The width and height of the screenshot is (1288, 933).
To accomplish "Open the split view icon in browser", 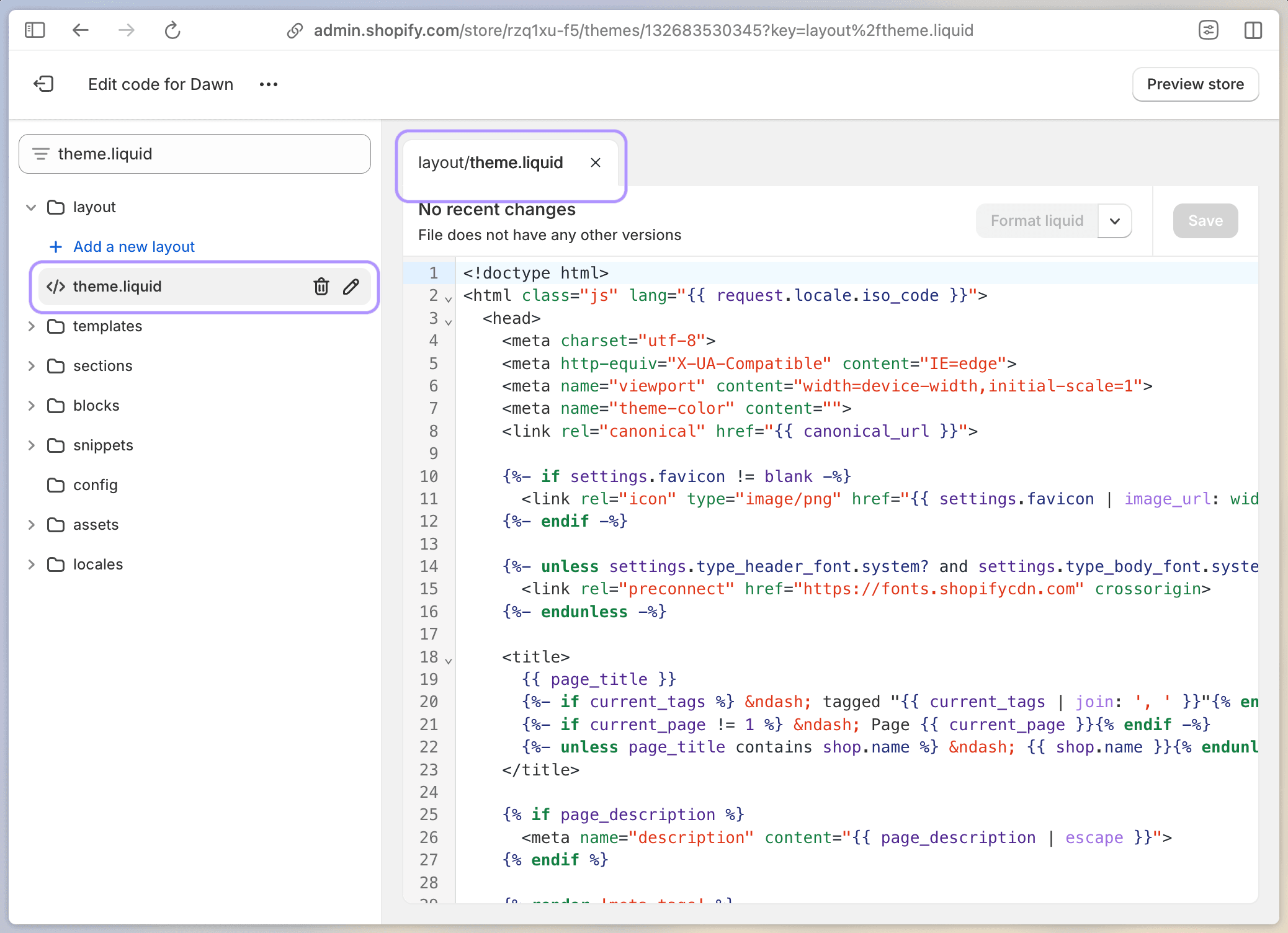I will [x=1253, y=30].
